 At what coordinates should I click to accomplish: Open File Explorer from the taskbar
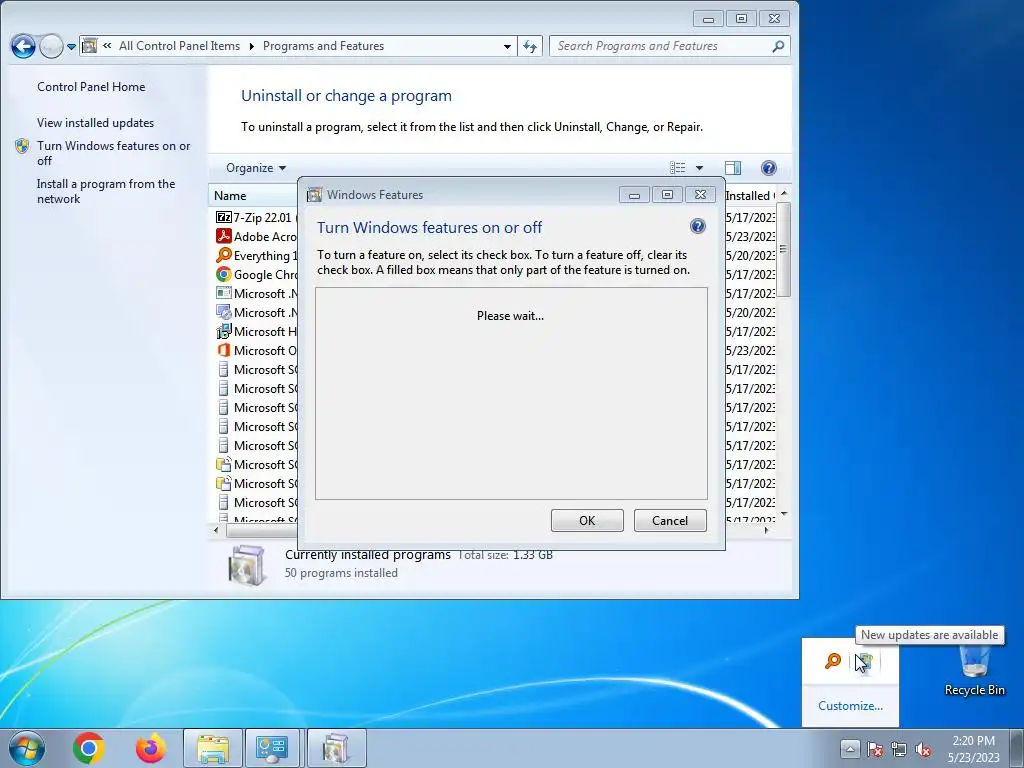[213, 748]
